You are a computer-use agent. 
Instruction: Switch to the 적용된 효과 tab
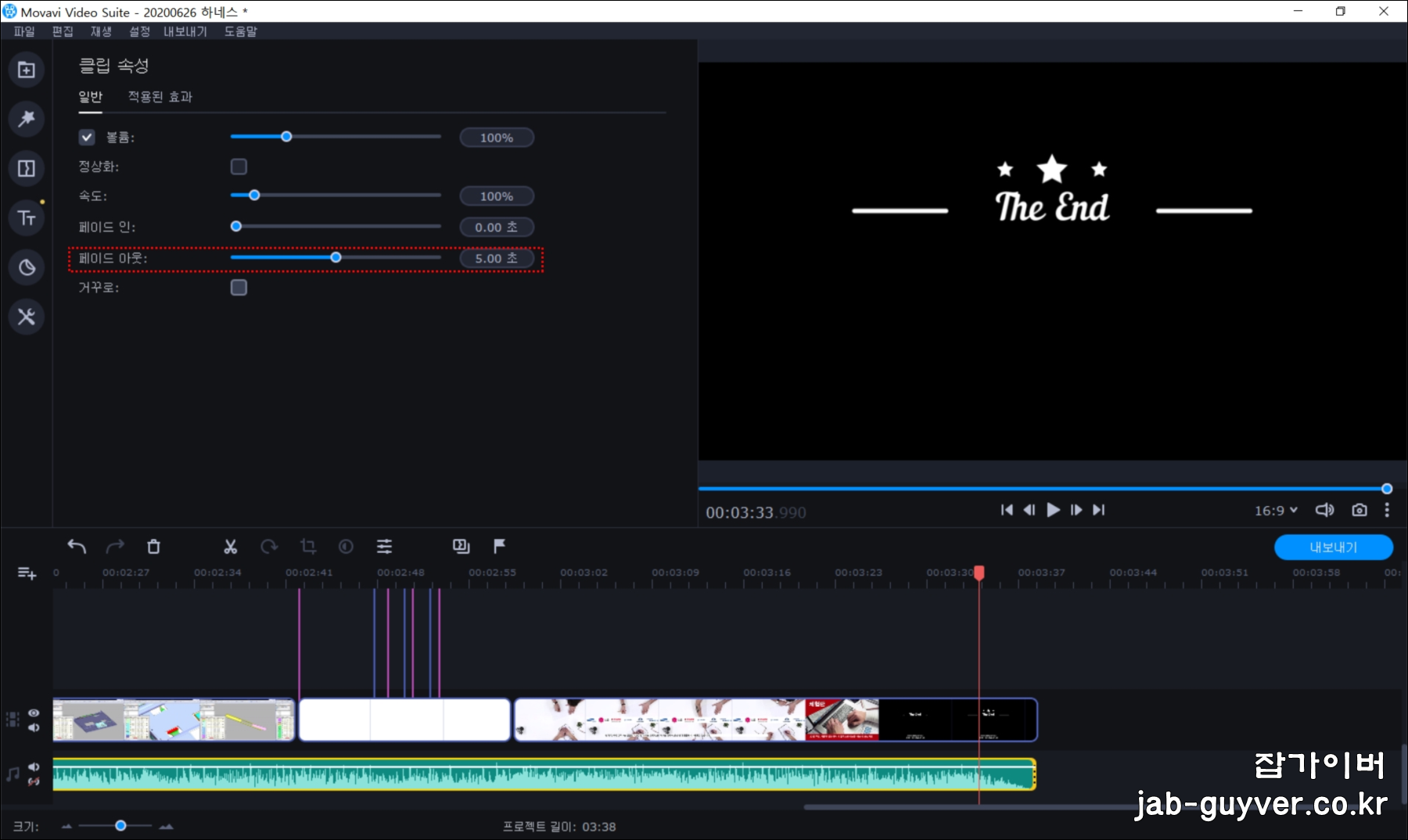click(160, 96)
